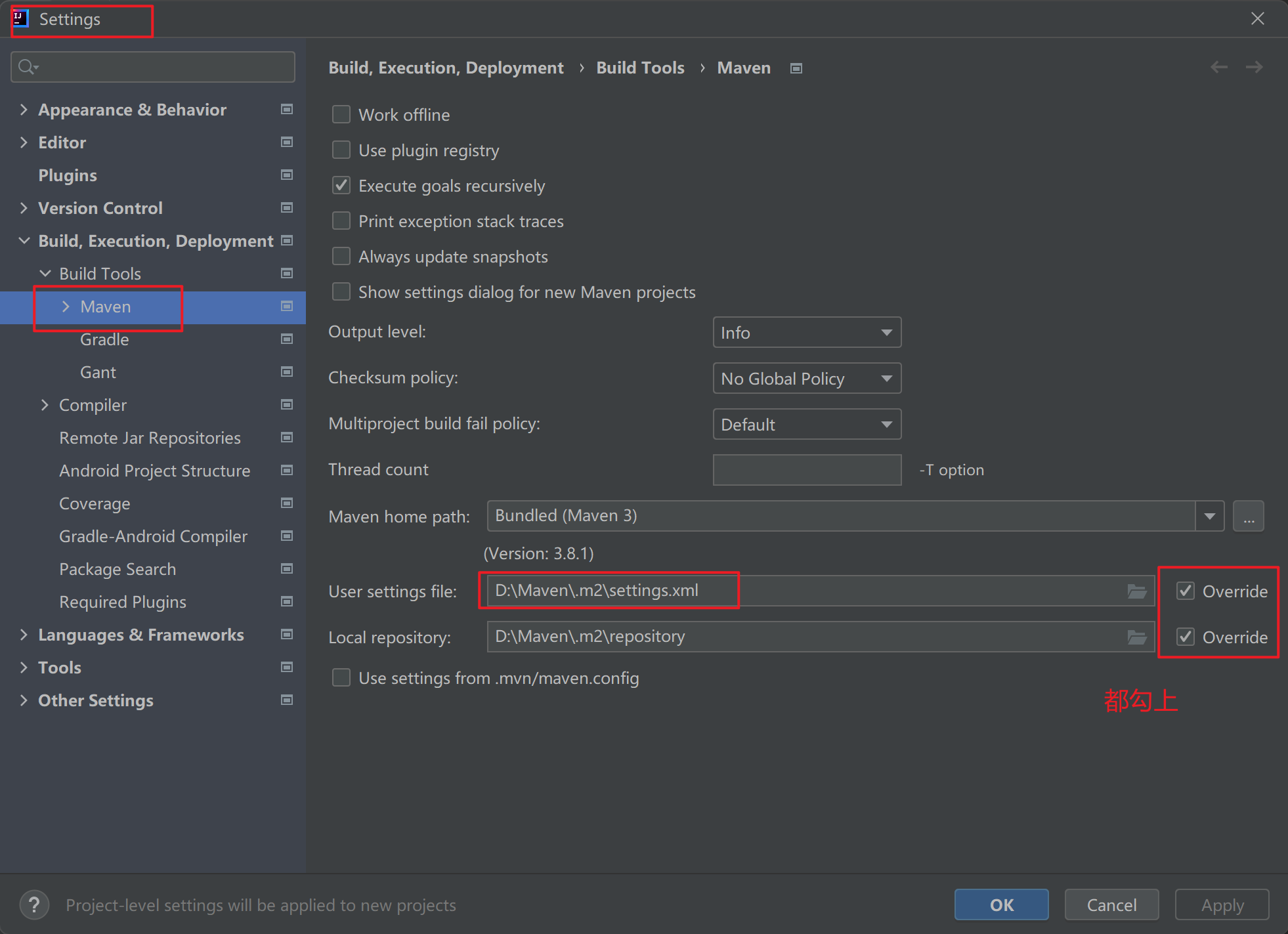Click project settings icon next to Plugins
The image size is (1288, 934).
287,175
